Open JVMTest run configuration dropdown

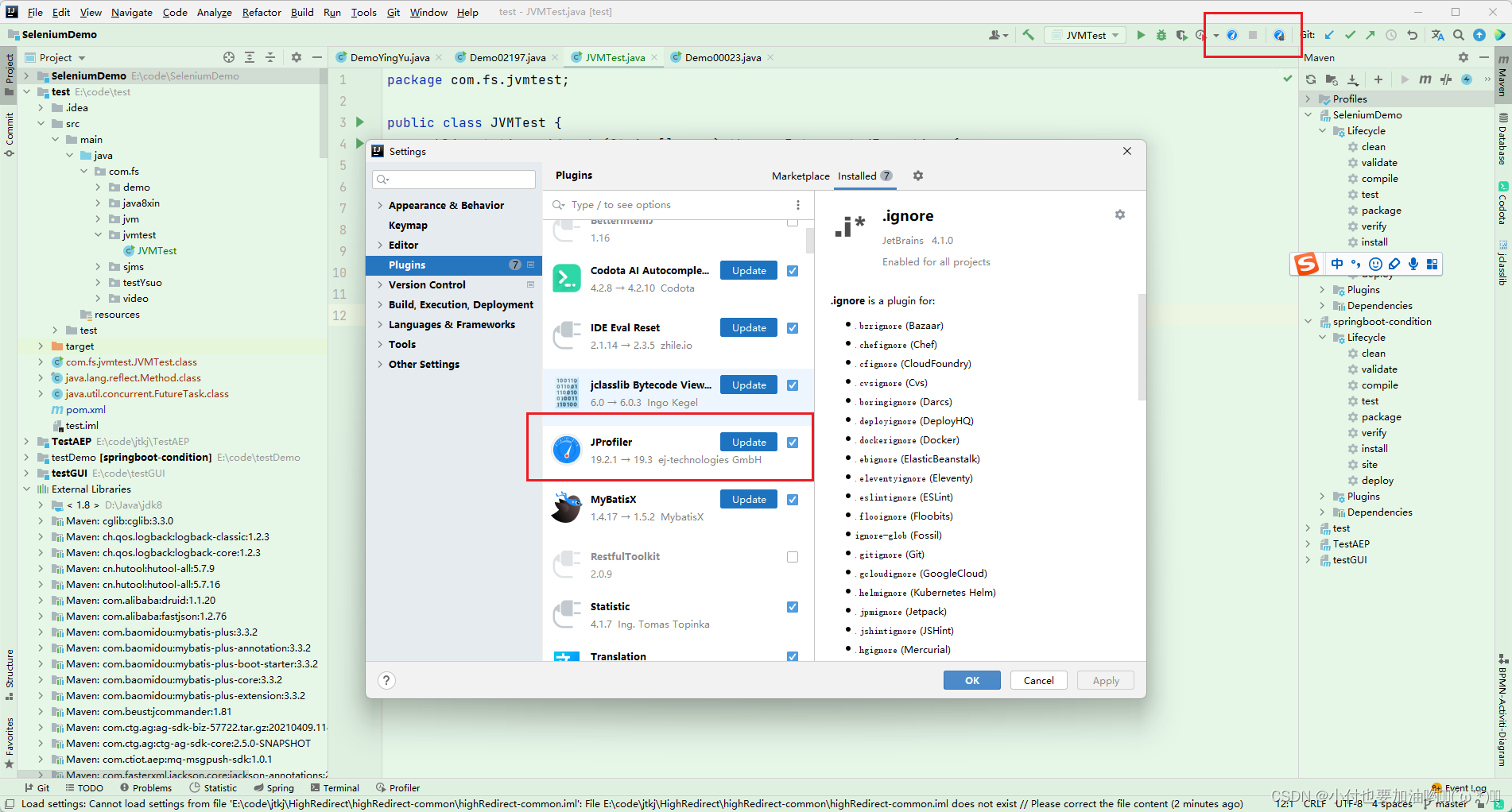tap(1085, 35)
